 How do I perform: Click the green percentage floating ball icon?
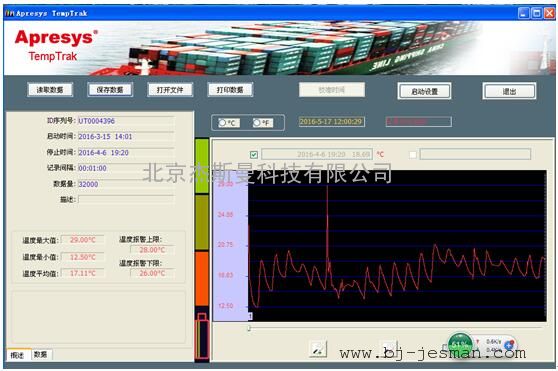[460, 344]
